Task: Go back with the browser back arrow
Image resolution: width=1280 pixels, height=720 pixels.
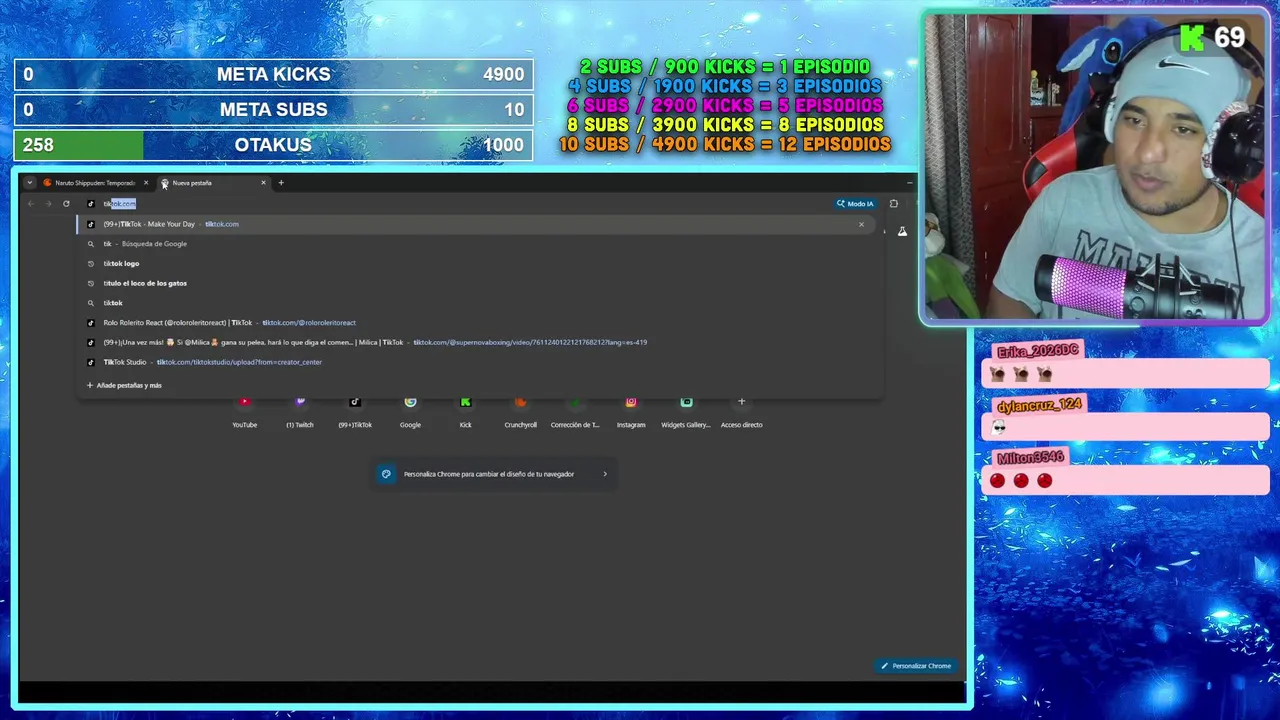Action: pyautogui.click(x=31, y=204)
